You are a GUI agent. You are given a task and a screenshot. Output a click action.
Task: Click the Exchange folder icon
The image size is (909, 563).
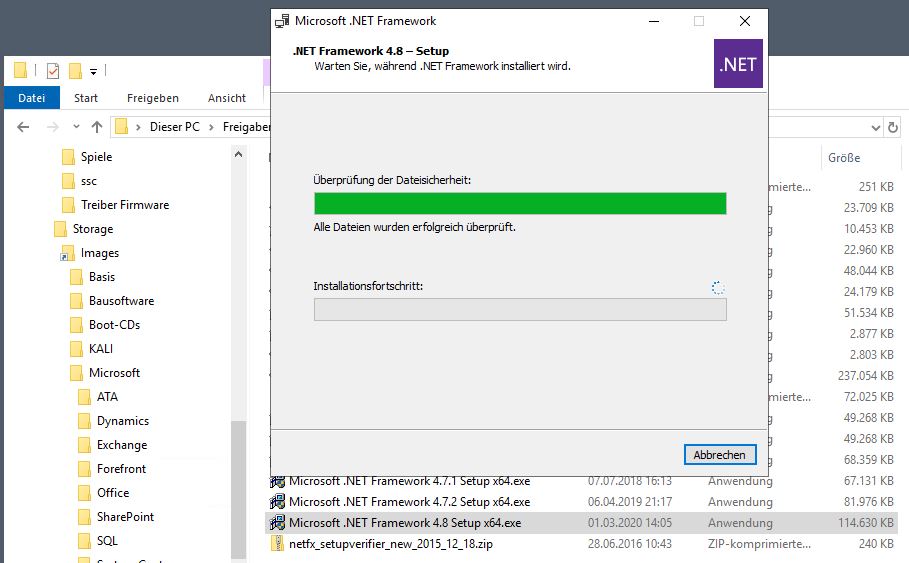(x=84, y=445)
